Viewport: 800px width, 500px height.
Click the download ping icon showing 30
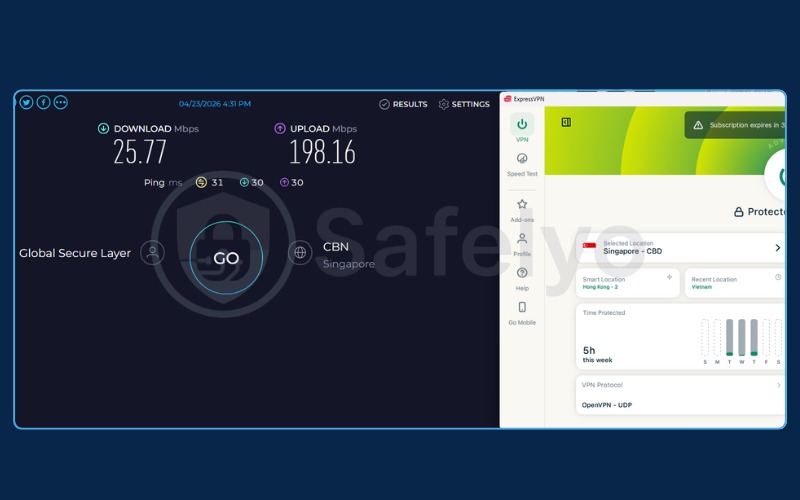click(244, 182)
